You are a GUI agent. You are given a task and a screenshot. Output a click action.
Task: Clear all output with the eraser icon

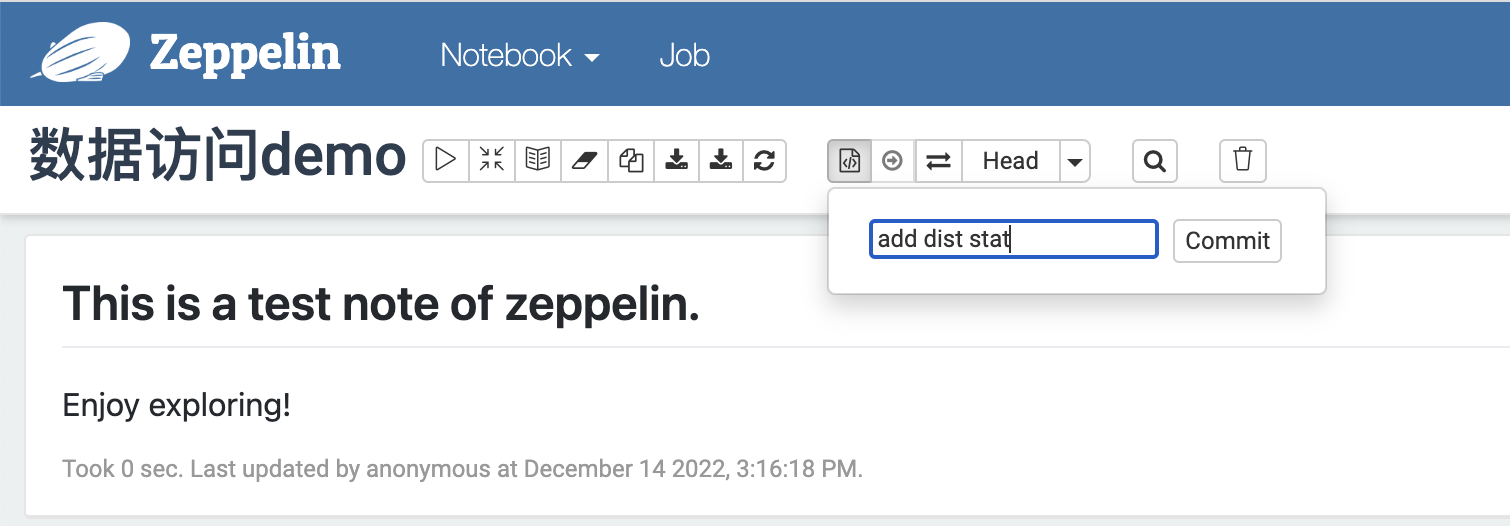point(585,160)
